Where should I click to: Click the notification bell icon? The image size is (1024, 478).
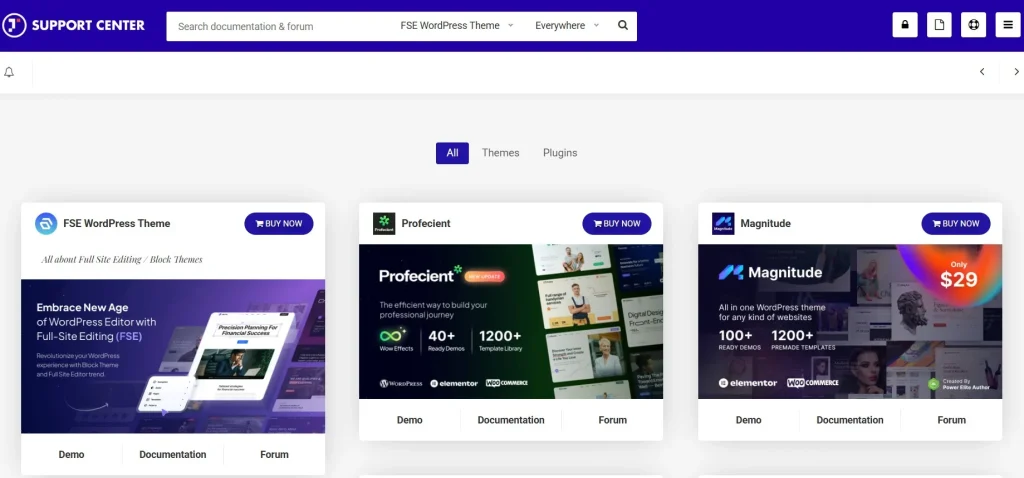point(10,72)
